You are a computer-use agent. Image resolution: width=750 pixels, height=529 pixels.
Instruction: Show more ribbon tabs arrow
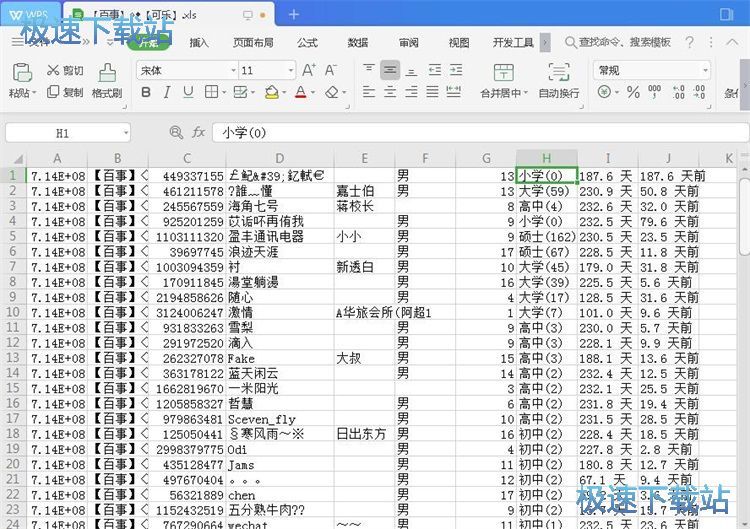[545, 43]
